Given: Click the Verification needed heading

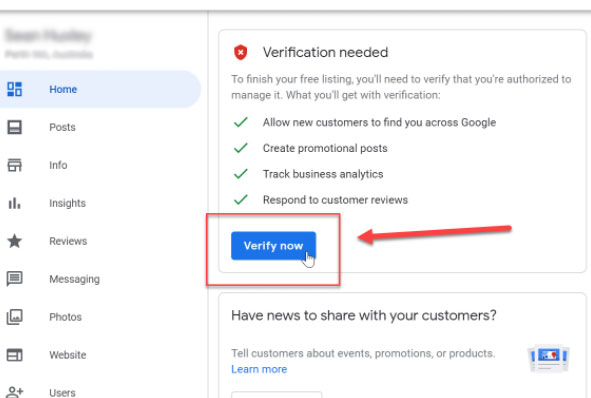Looking at the screenshot, I should tap(325, 52).
